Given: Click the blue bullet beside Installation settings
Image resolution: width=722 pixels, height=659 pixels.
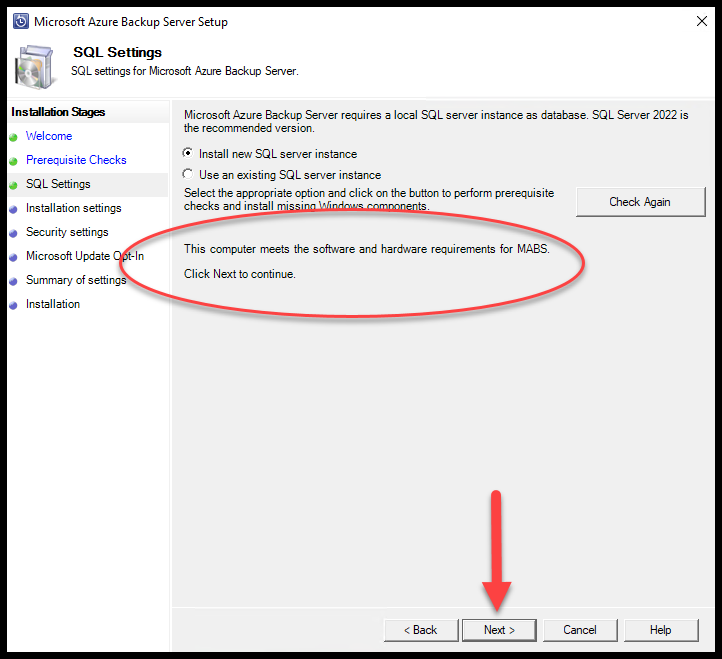Looking at the screenshot, I should click(x=14, y=209).
